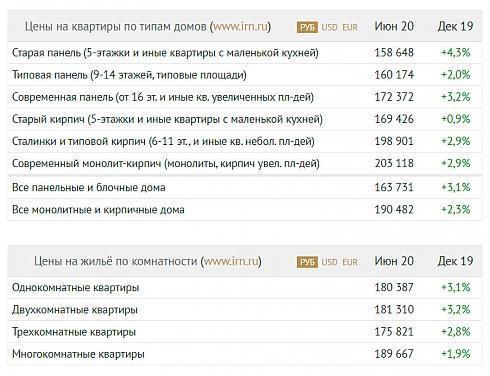The image size is (490, 376).
Task: Click the Типовая панель row
Action: (x=245, y=75)
